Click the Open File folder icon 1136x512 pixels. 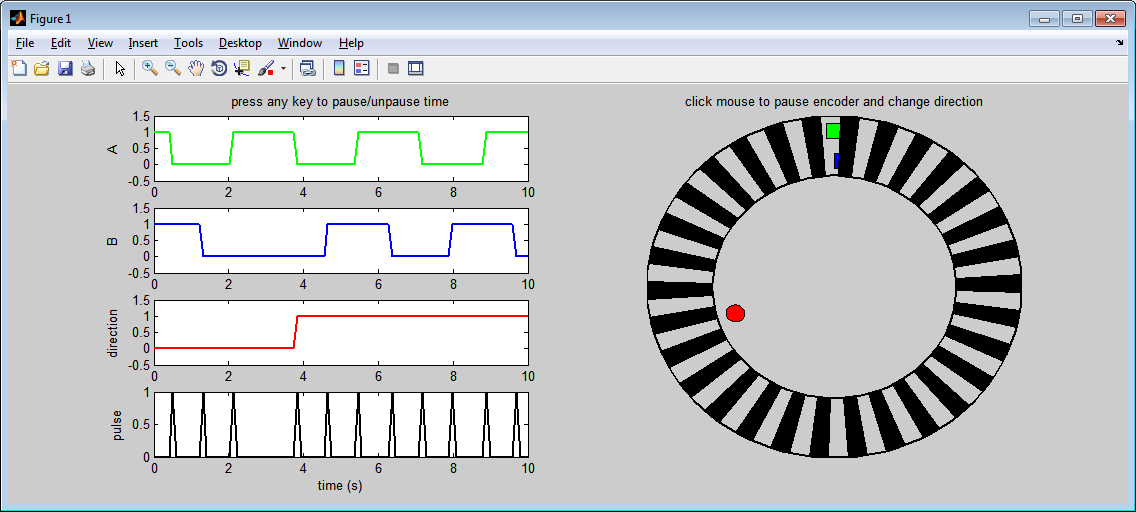[x=41, y=69]
